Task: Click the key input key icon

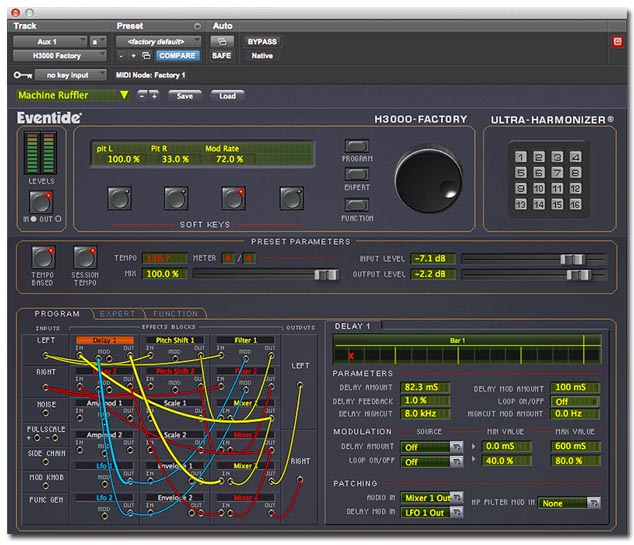Action: pos(23,75)
